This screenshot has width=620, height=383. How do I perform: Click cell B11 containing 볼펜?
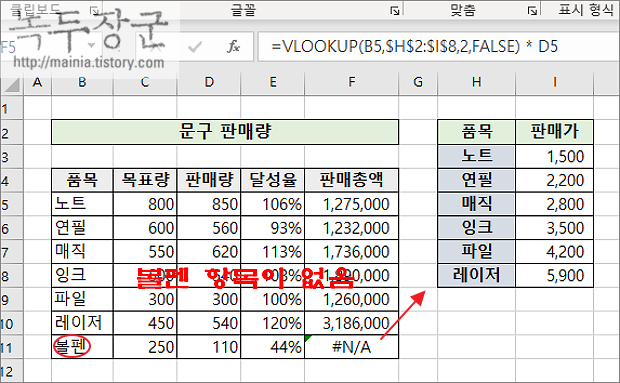[x=82, y=347]
